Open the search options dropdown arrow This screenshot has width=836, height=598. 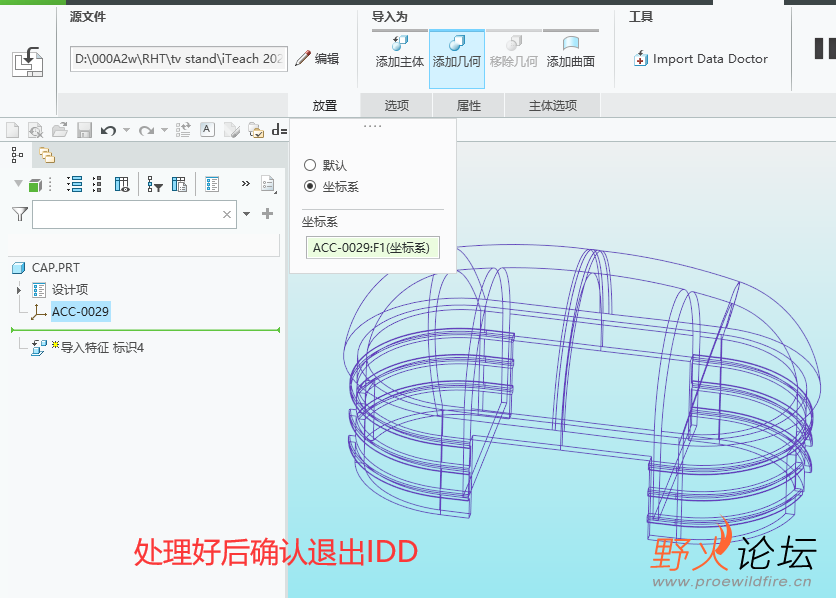246,214
